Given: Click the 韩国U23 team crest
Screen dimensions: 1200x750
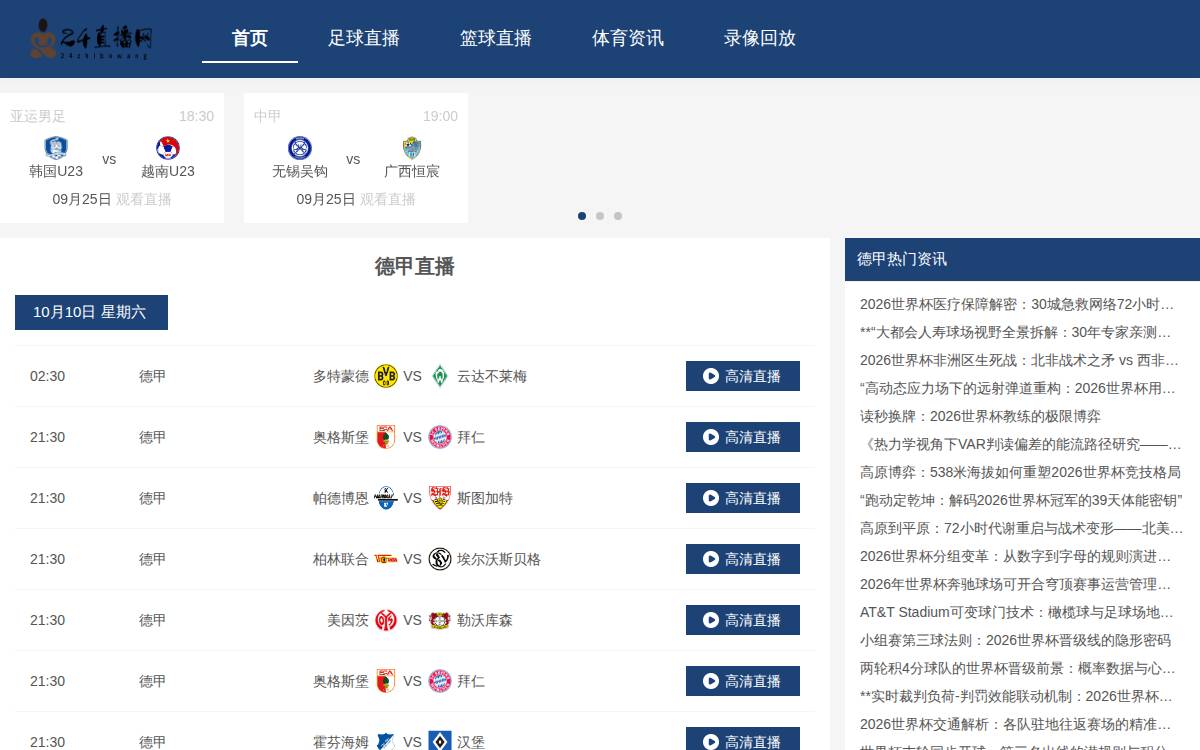Looking at the screenshot, I should pos(56,148).
